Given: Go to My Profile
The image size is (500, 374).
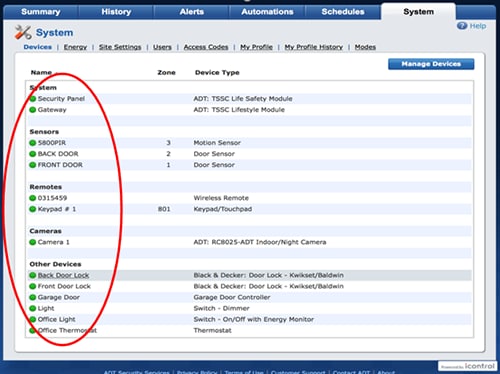Looking at the screenshot, I should pyautogui.click(x=256, y=47).
